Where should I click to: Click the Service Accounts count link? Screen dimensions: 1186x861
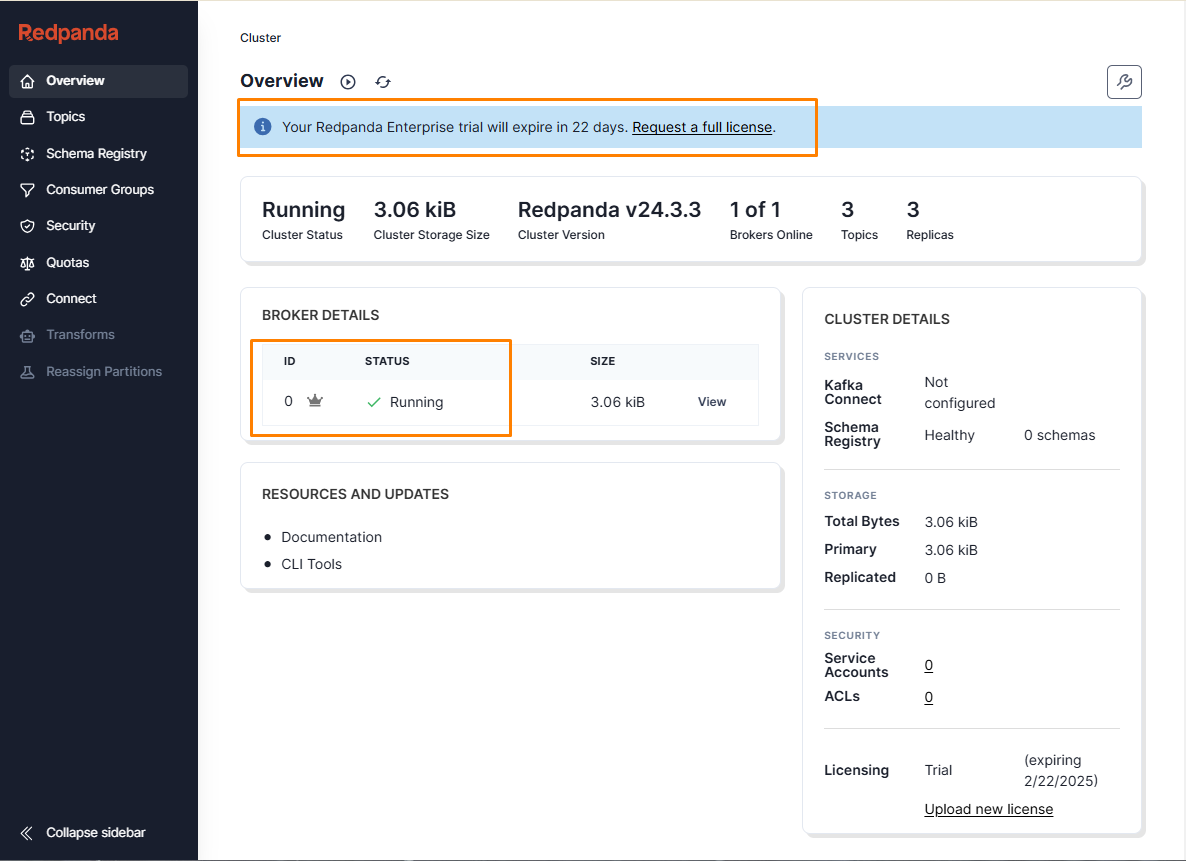[929, 665]
